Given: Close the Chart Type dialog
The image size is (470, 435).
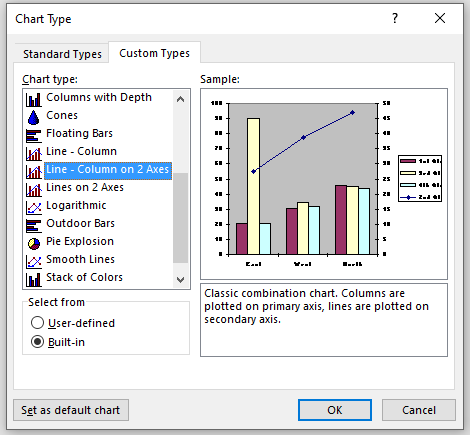Looking at the screenshot, I should (440, 18).
